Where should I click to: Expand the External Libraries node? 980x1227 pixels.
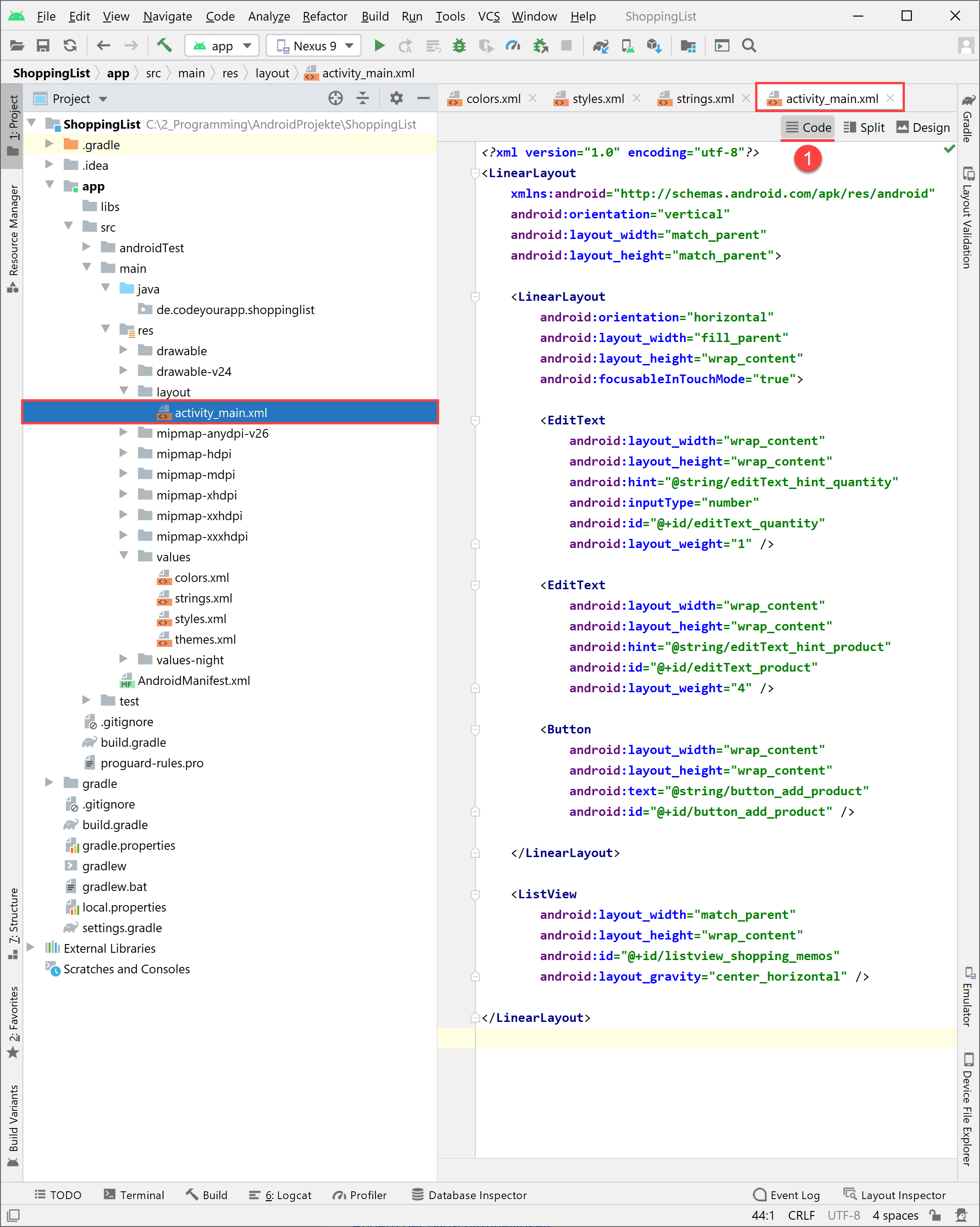(x=31, y=948)
